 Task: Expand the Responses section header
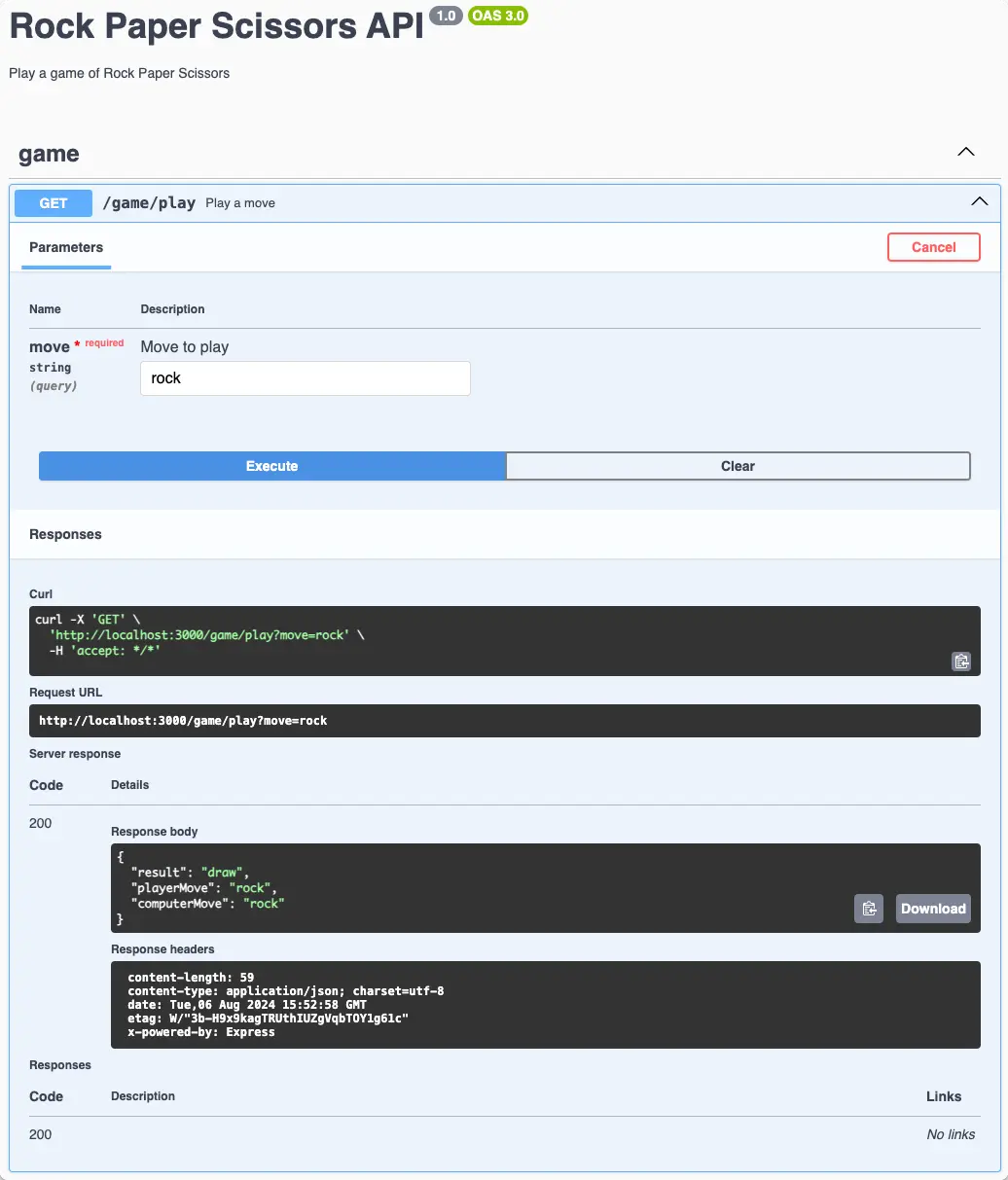pos(65,534)
